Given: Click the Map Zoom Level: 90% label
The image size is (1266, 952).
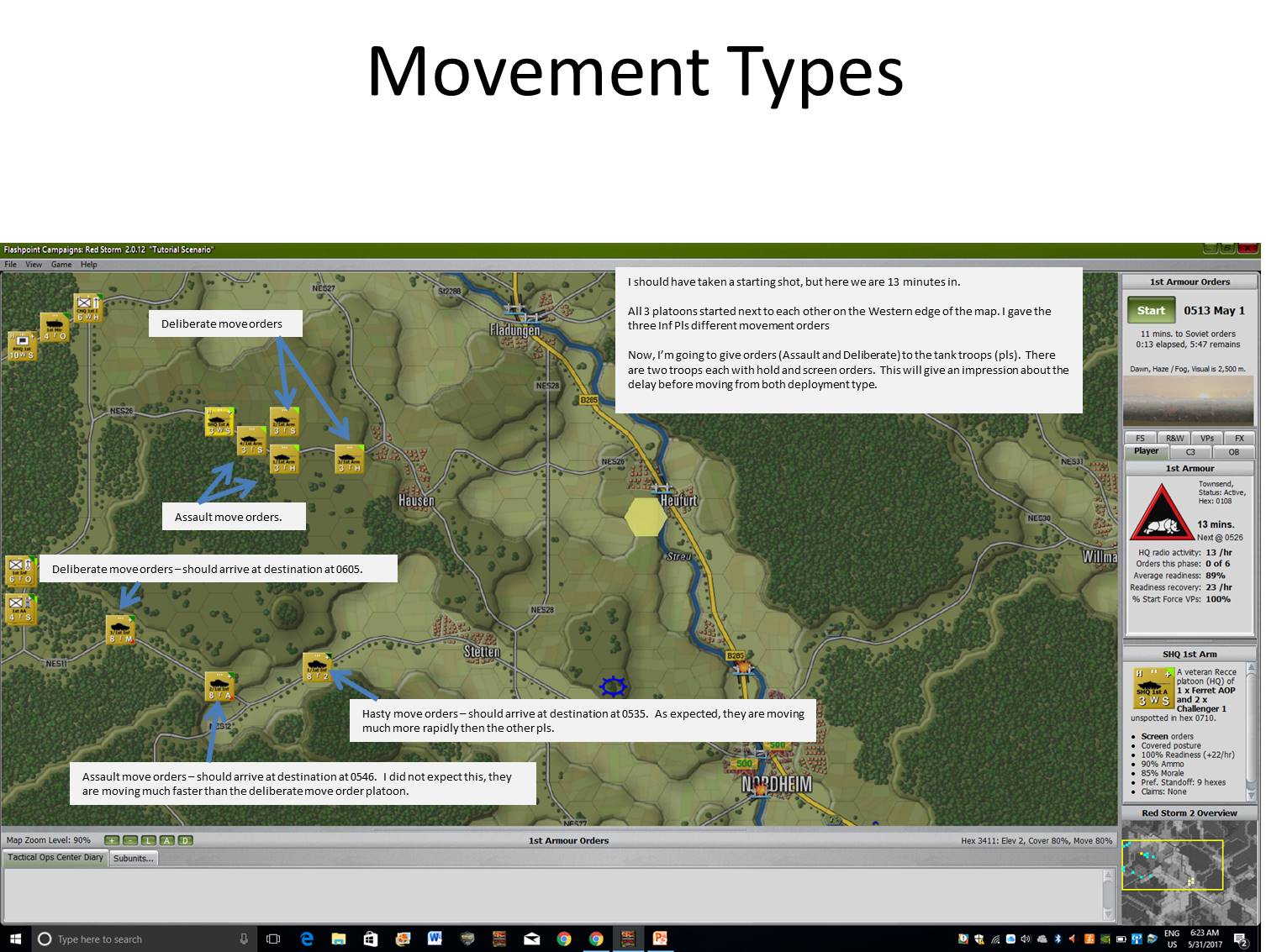Looking at the screenshot, I should [49, 840].
